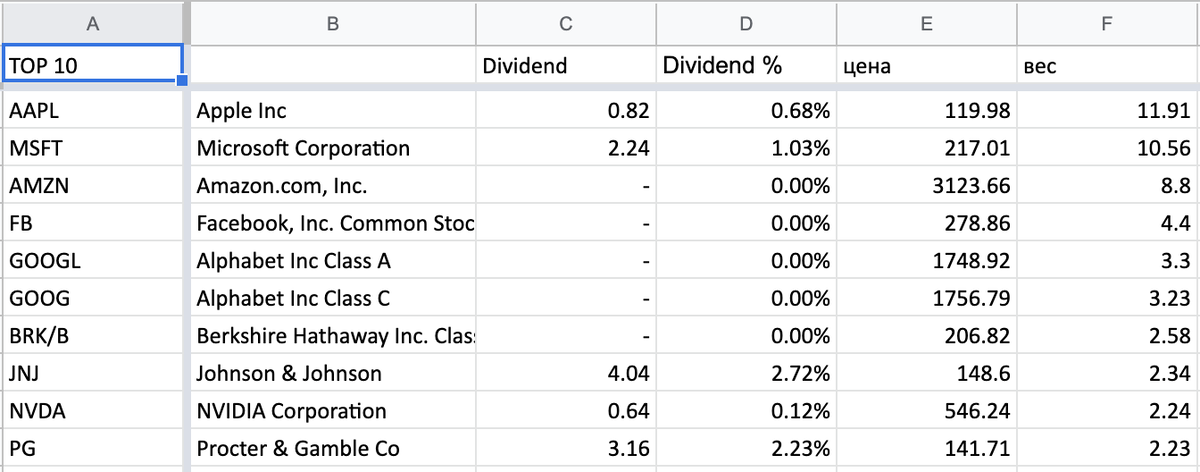The image size is (1200, 472).
Task: Click the TOP 10 cell
Action: point(92,65)
